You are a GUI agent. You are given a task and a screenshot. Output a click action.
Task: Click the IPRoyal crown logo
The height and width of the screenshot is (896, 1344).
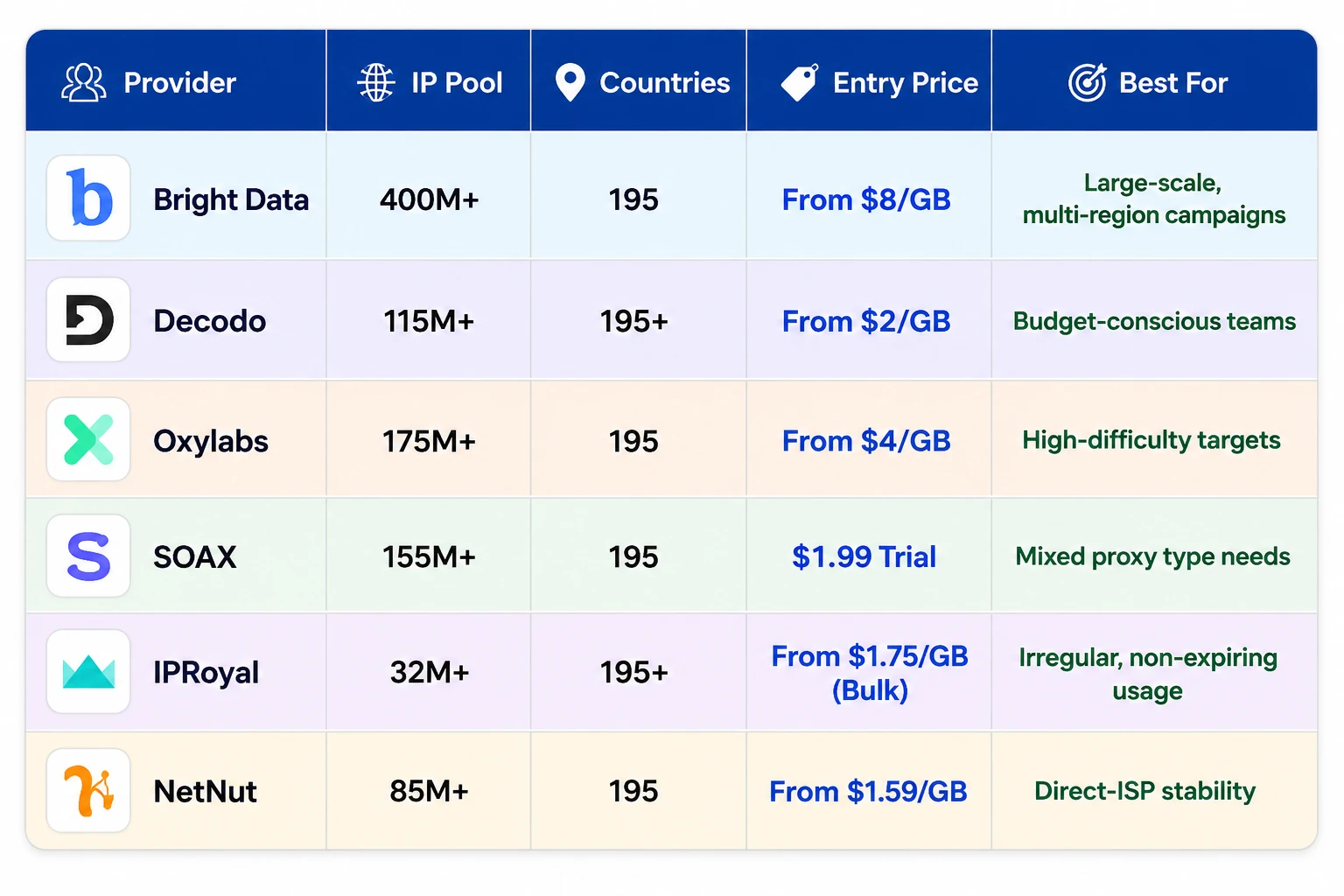88,671
